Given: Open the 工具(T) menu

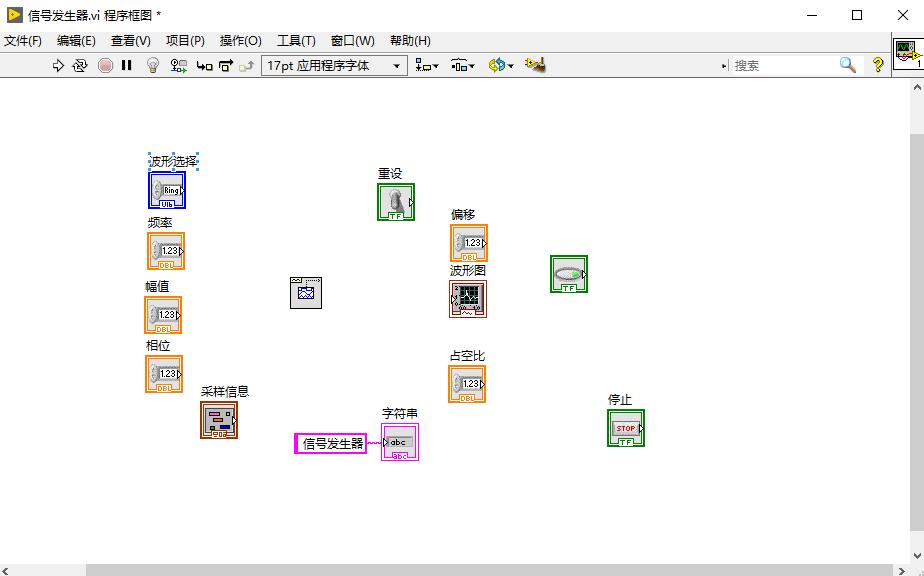Looking at the screenshot, I should click(296, 41).
